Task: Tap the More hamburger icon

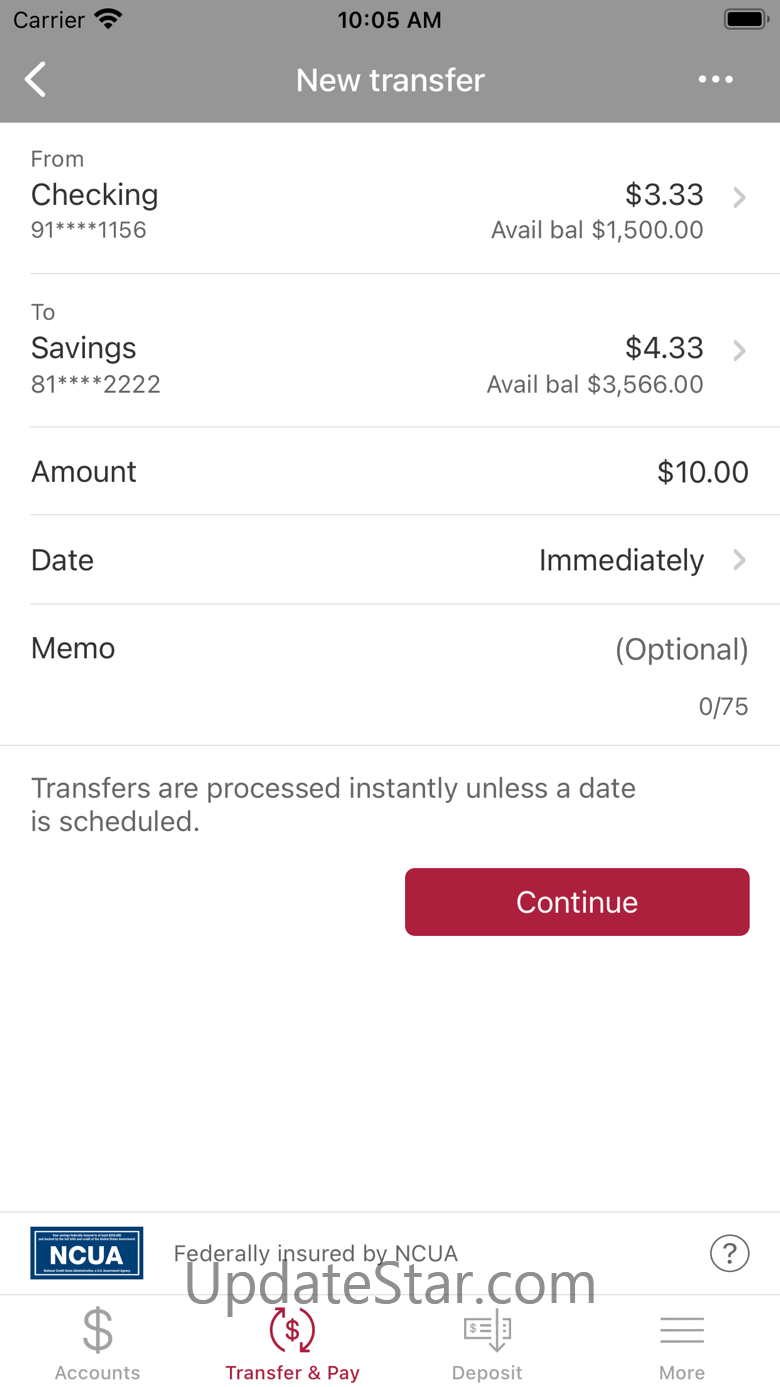Action: click(x=682, y=1330)
